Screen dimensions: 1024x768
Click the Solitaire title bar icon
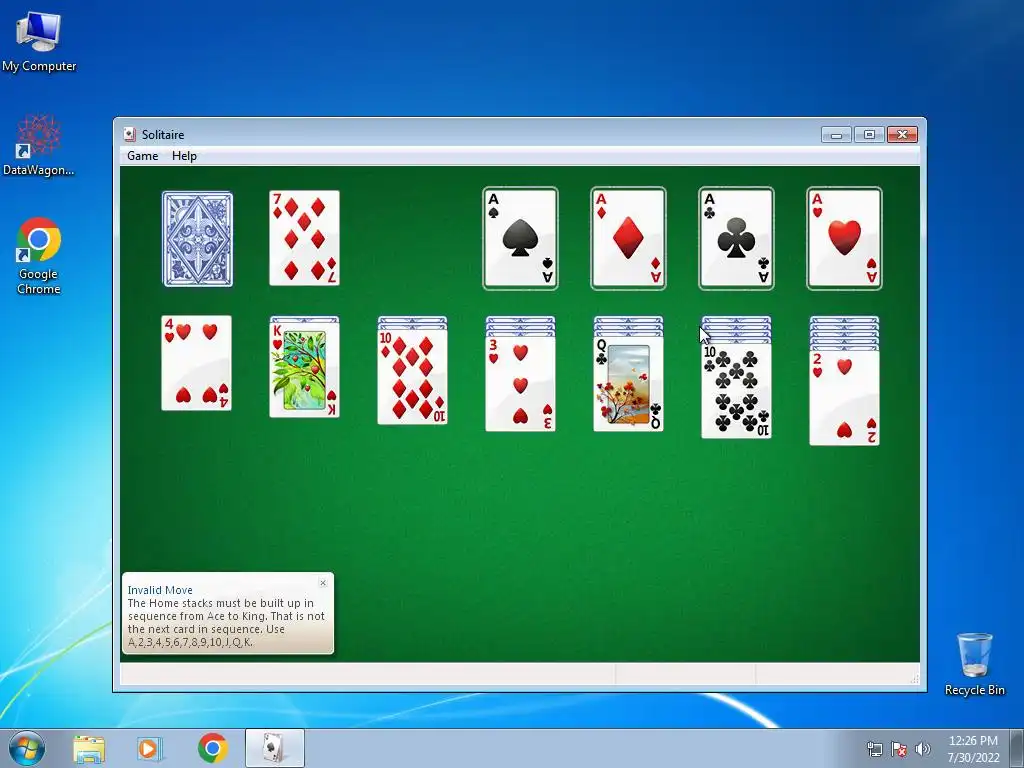click(129, 135)
